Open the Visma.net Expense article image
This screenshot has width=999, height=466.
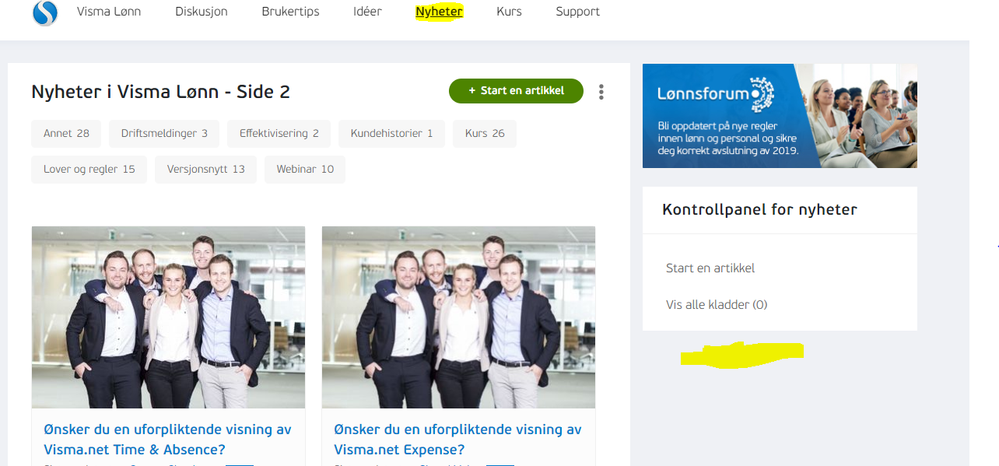coord(459,317)
